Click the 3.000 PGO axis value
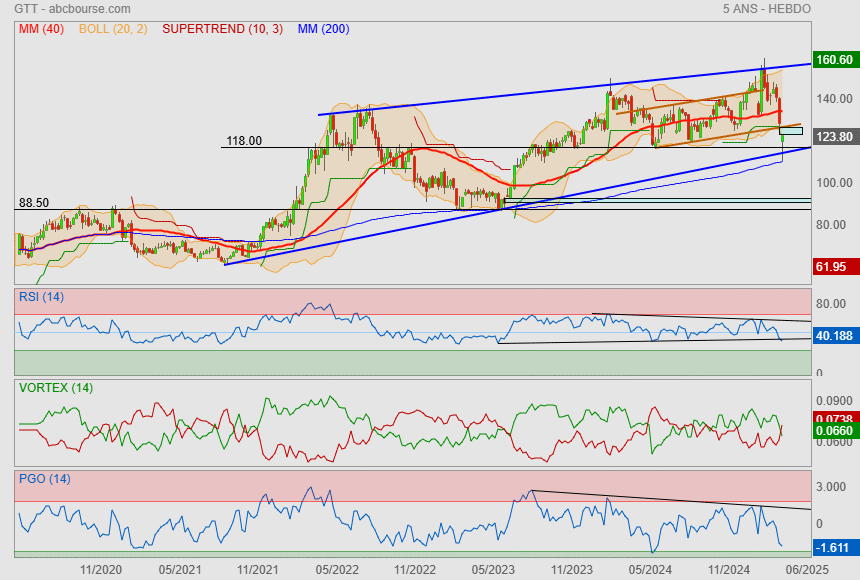The width and height of the screenshot is (860, 580). 831,487
